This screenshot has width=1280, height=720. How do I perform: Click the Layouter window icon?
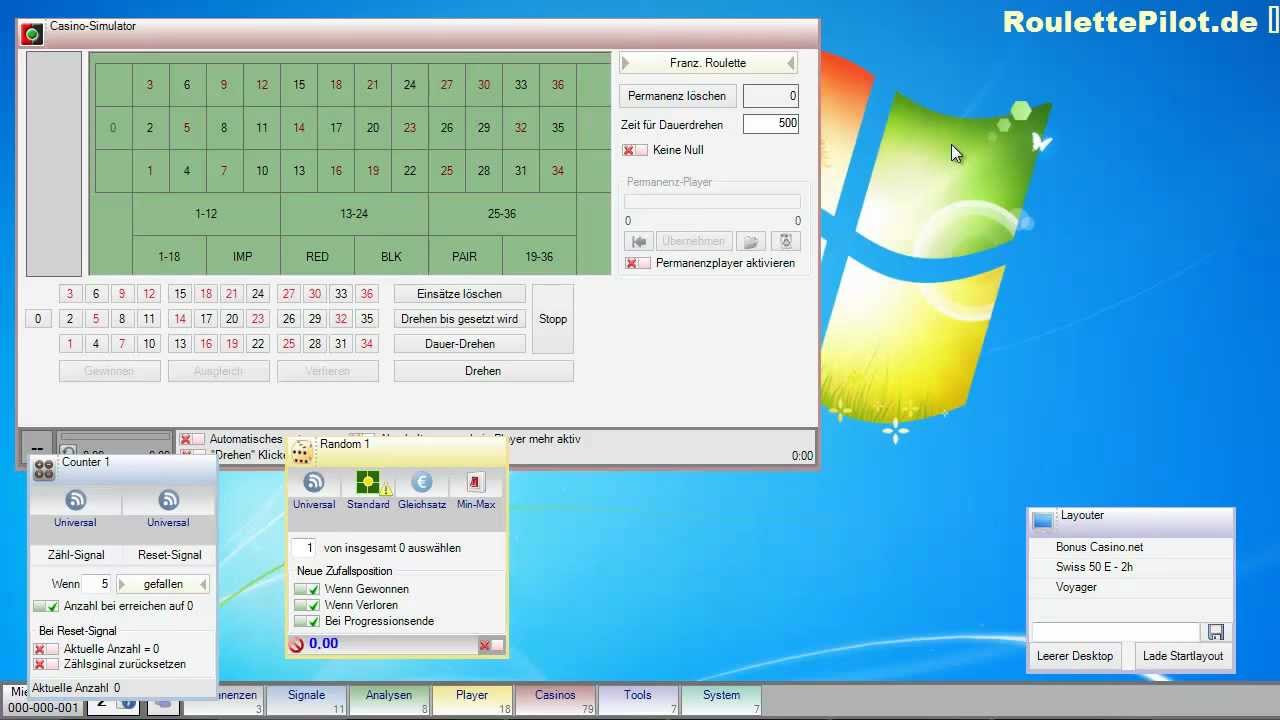tap(1043, 520)
